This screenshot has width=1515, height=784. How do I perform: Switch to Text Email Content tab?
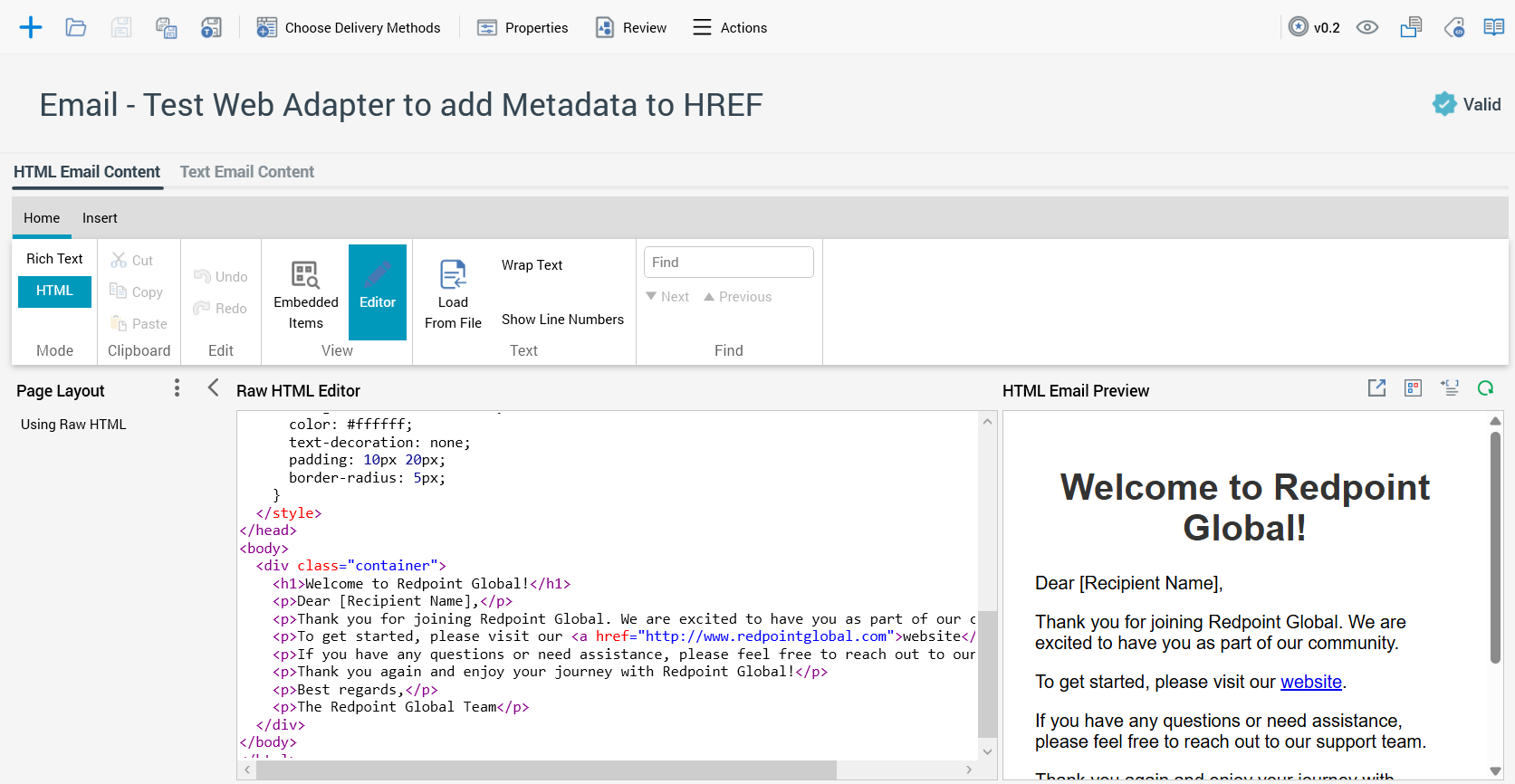[246, 172]
